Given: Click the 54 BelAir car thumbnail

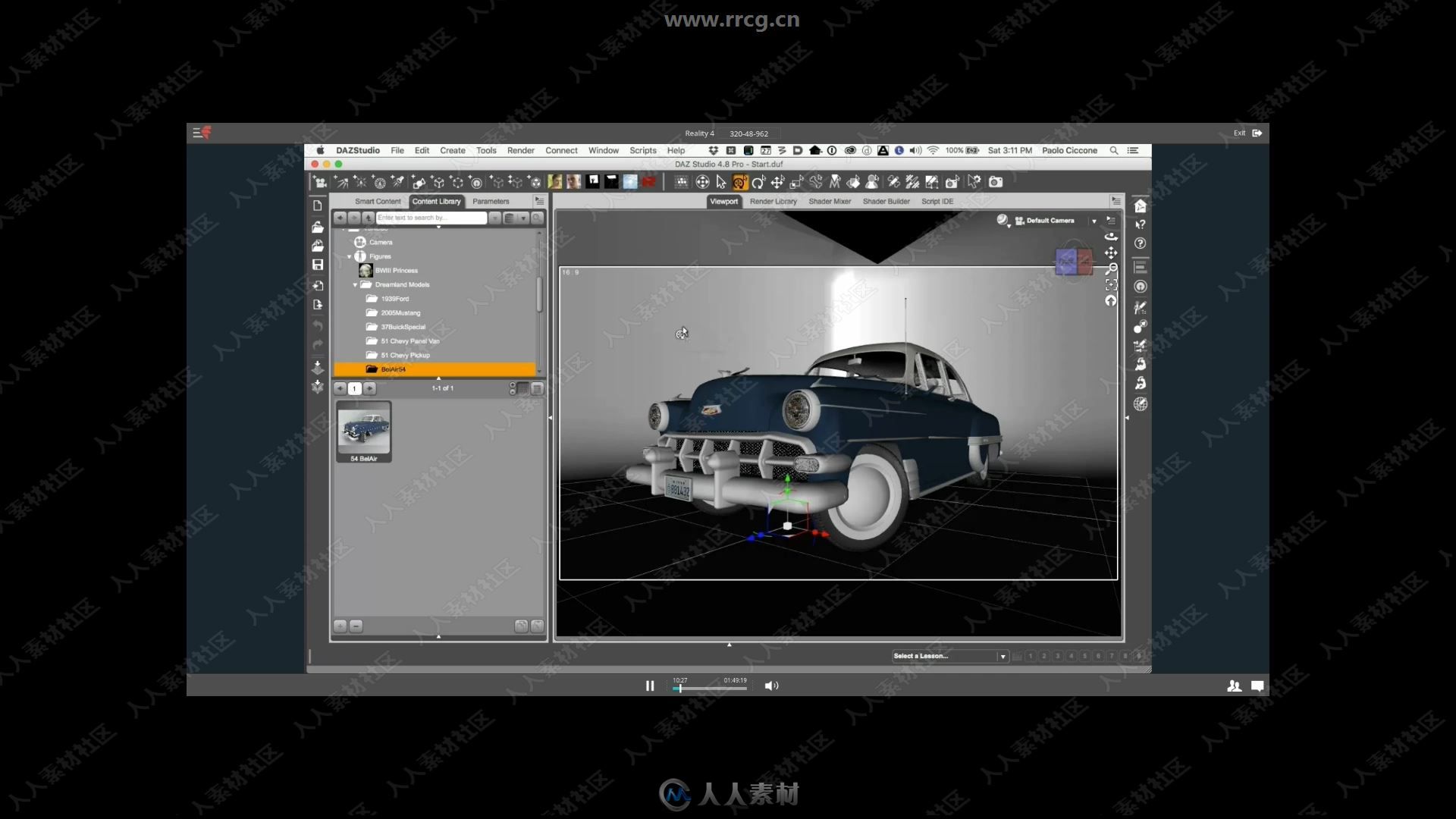Looking at the screenshot, I should click(364, 431).
